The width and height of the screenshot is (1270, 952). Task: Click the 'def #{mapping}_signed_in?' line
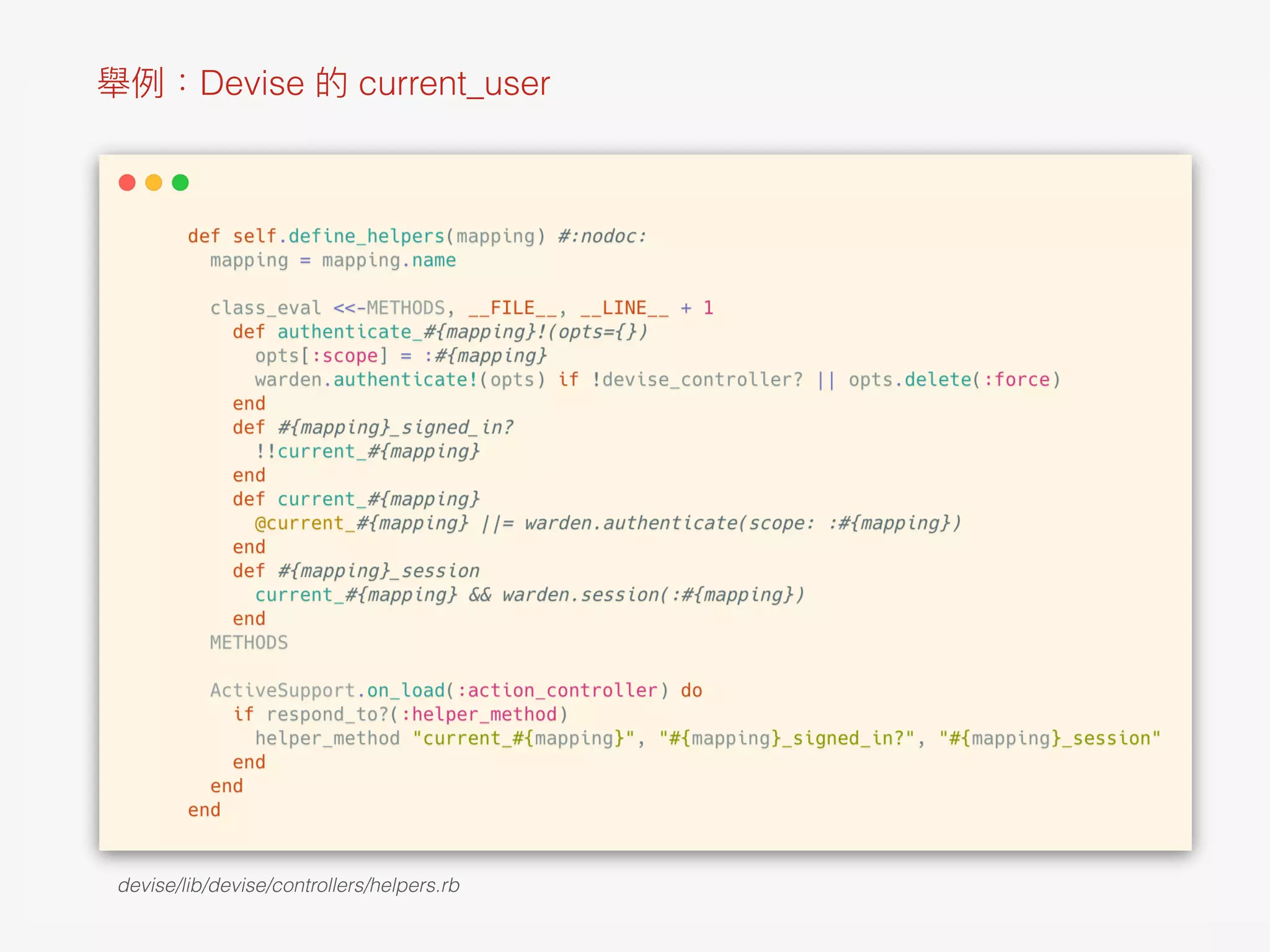tap(373, 427)
